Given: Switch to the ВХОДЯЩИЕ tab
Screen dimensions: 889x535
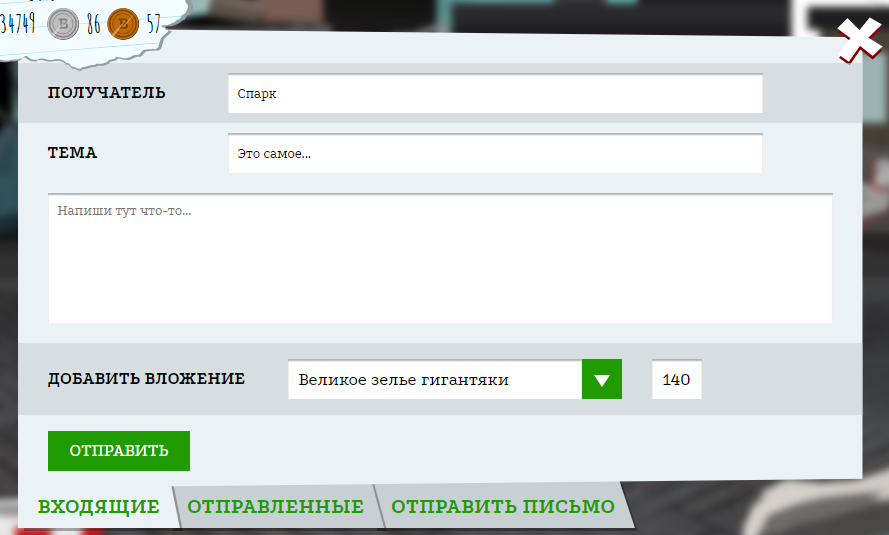Looking at the screenshot, I should [x=99, y=506].
